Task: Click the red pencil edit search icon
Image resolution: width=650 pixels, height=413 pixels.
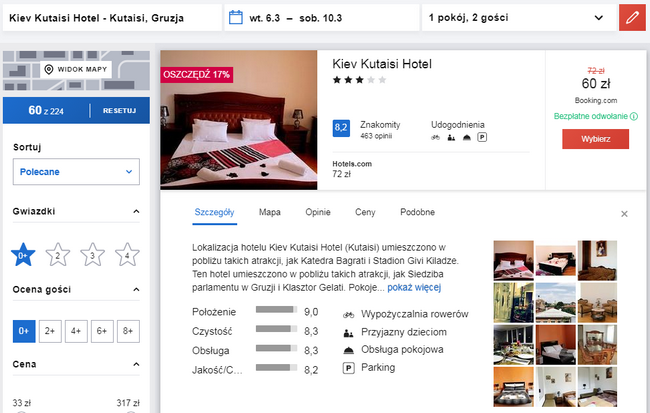Action: pos(632,18)
